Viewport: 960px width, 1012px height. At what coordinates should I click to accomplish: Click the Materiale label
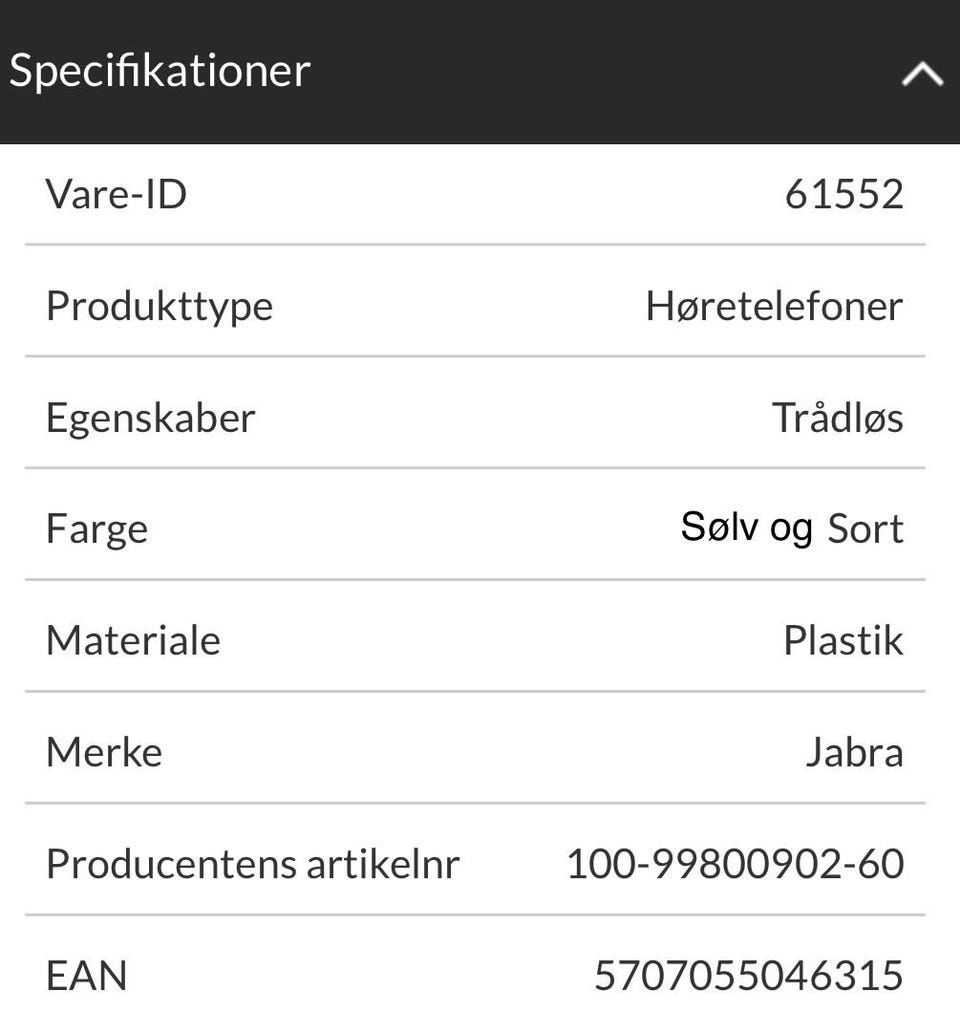[133, 640]
